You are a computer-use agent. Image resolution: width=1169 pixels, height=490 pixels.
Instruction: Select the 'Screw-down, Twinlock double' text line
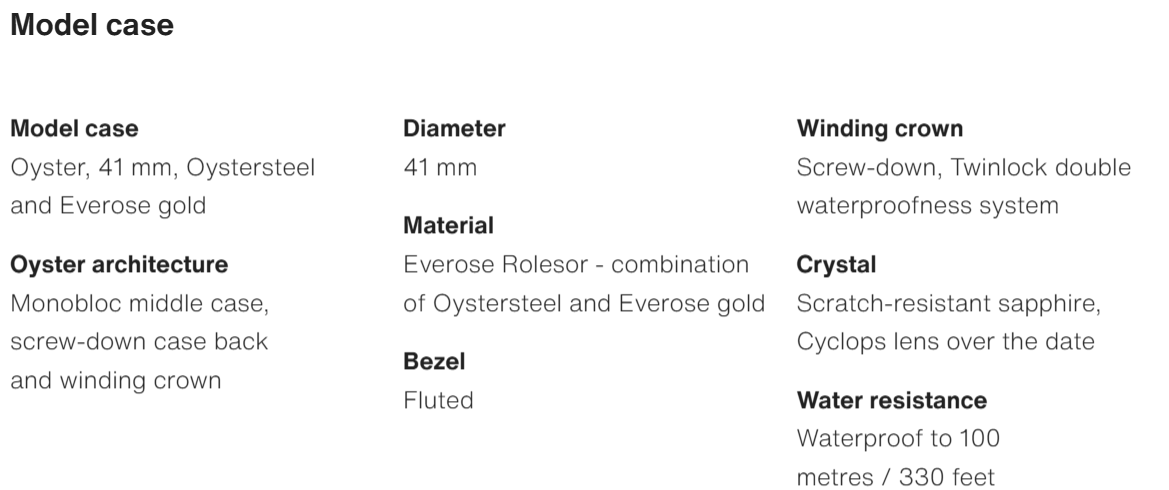[x=964, y=167]
